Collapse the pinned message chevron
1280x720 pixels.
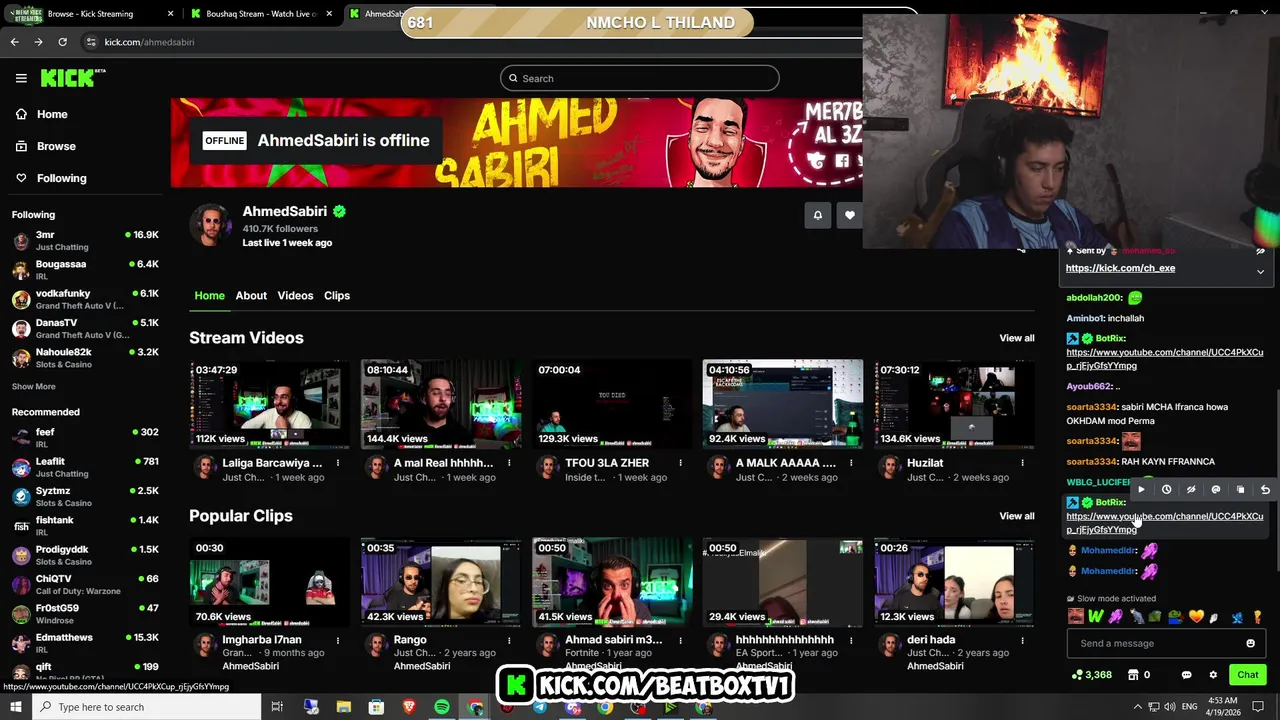[1260, 271]
